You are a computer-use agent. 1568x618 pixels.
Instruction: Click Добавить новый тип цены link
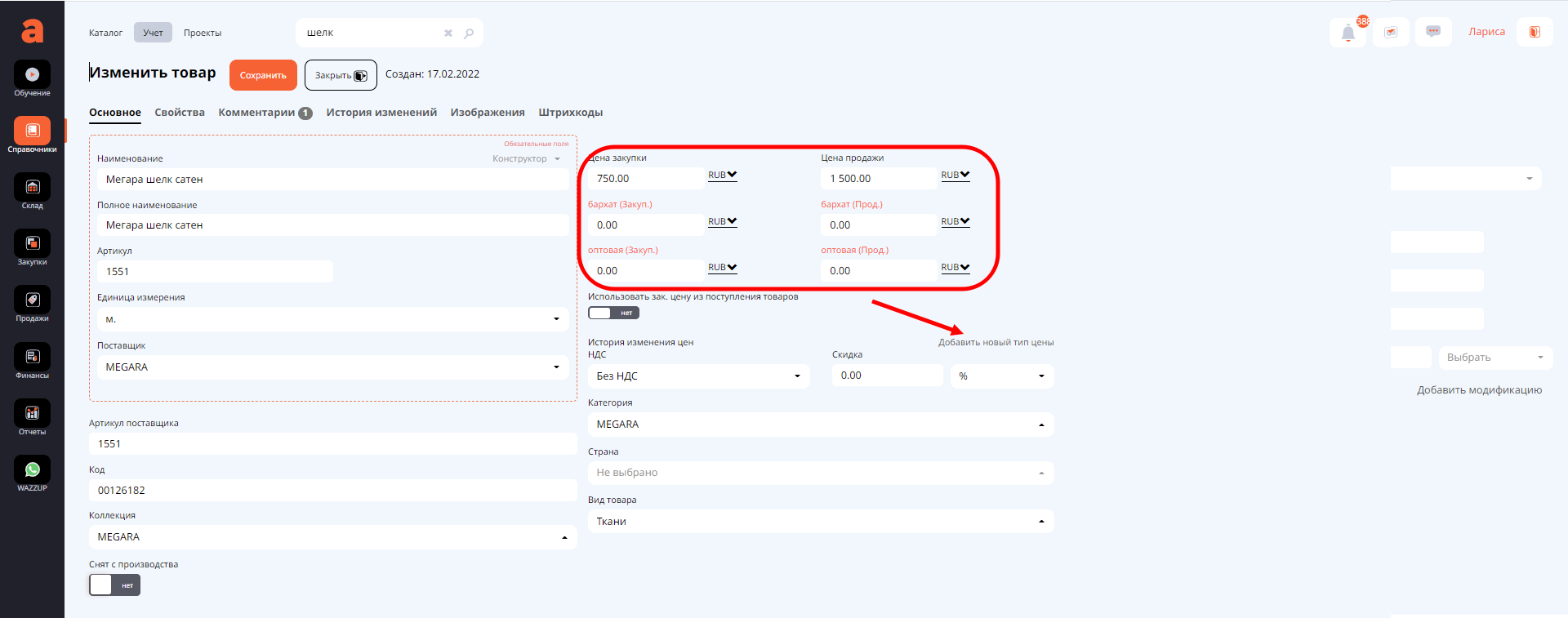996,343
